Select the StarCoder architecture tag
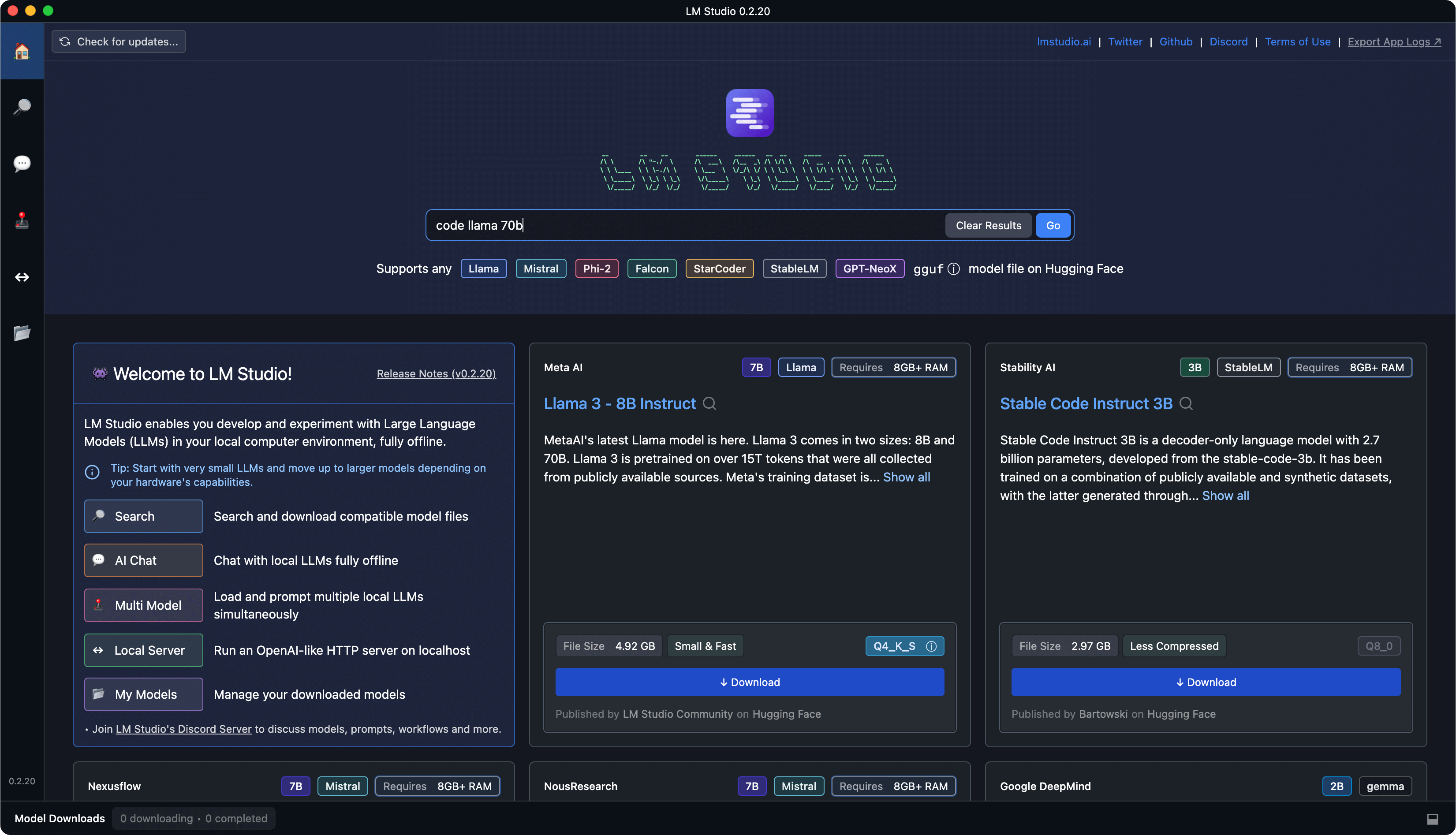The width and height of the screenshot is (1456, 835). tap(719, 269)
